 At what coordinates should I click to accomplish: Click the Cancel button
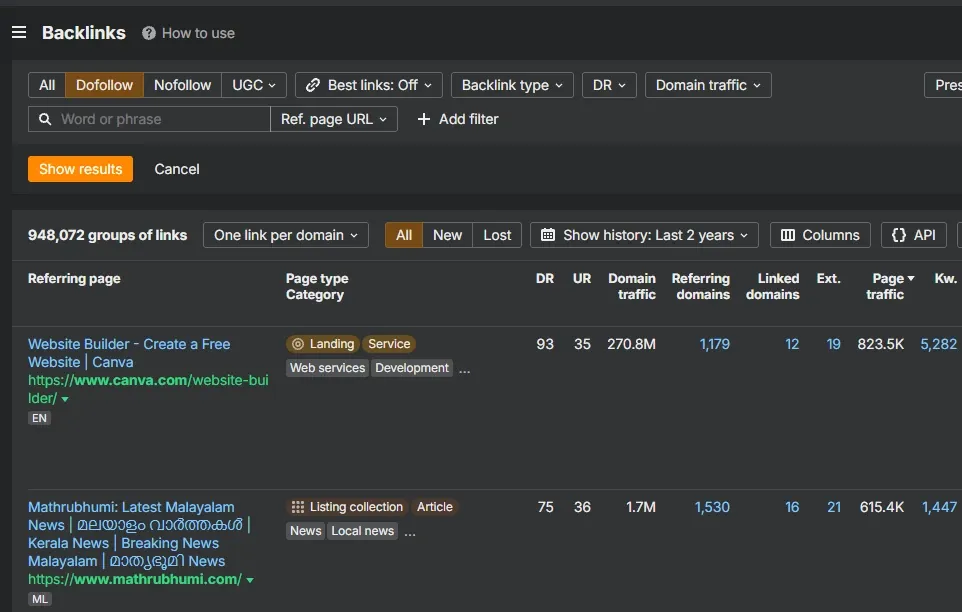pyautogui.click(x=177, y=169)
